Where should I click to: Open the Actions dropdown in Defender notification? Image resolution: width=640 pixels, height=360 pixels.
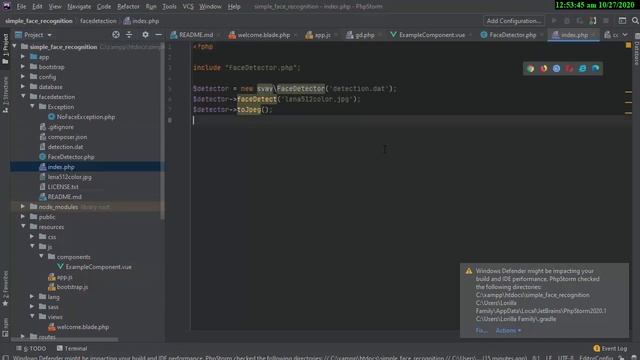508,331
